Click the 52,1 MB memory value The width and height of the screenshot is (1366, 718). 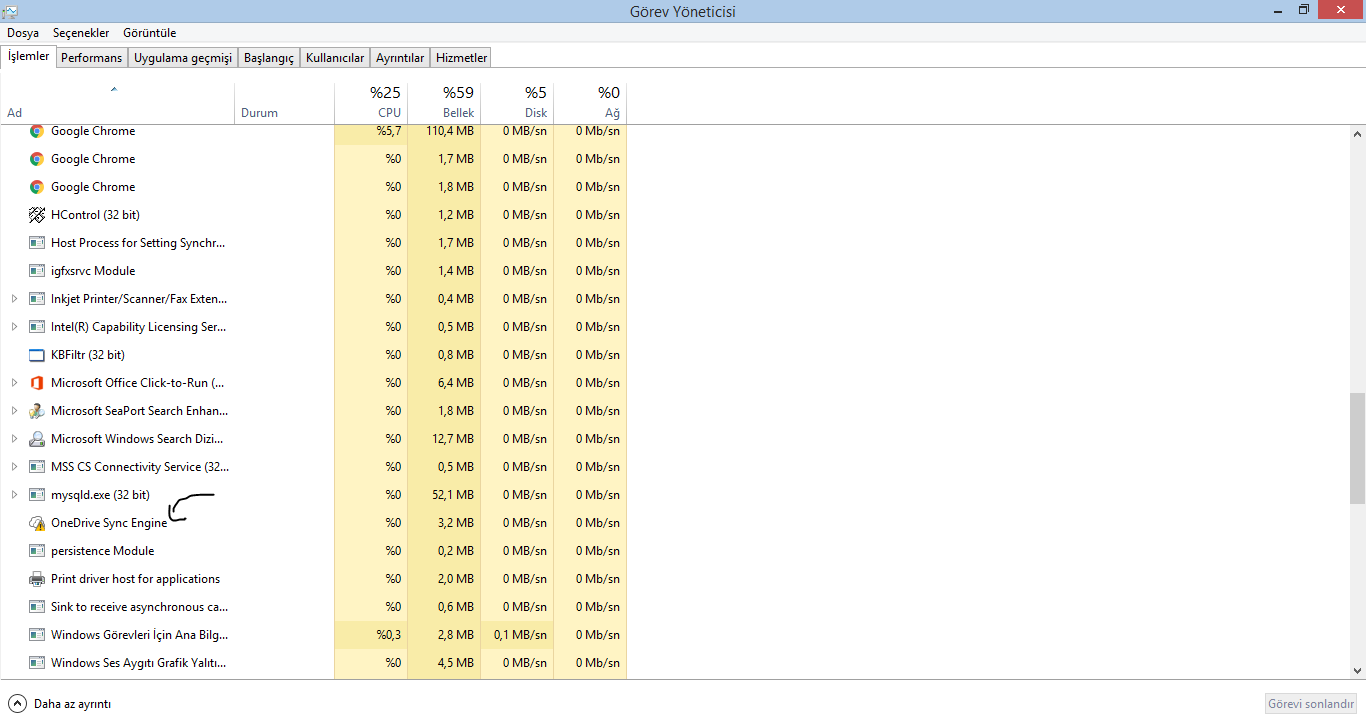454,495
